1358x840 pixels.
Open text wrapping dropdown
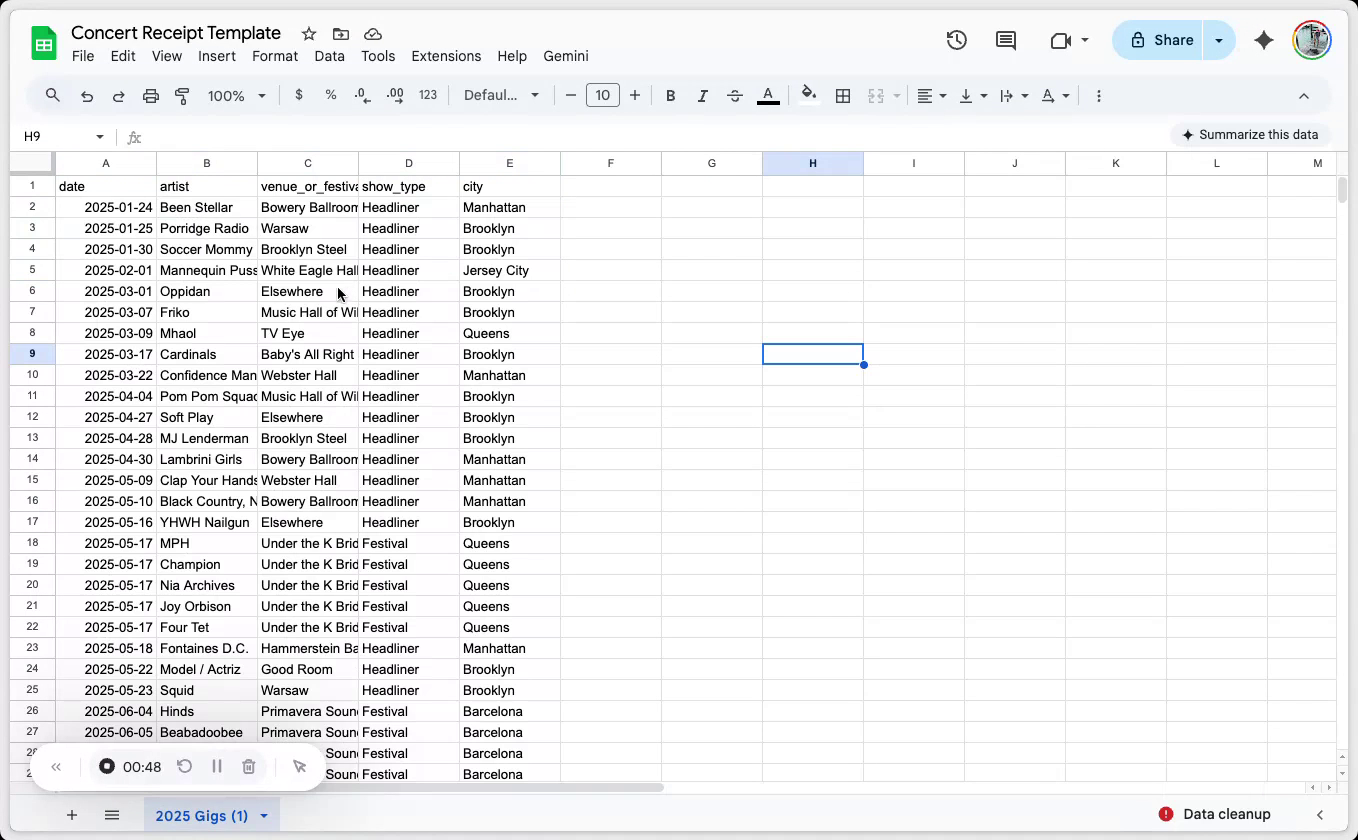tap(1014, 96)
